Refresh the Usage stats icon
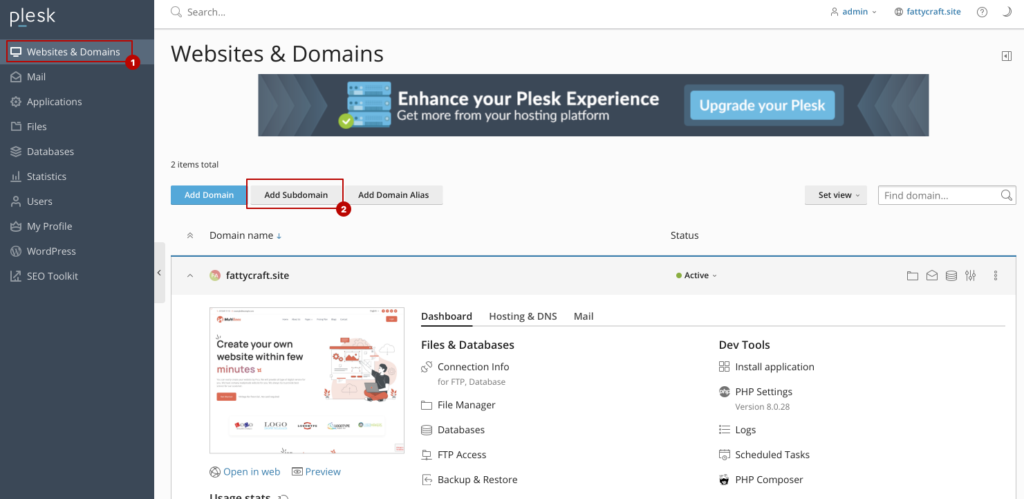The height and width of the screenshot is (499, 1024). click(283, 498)
